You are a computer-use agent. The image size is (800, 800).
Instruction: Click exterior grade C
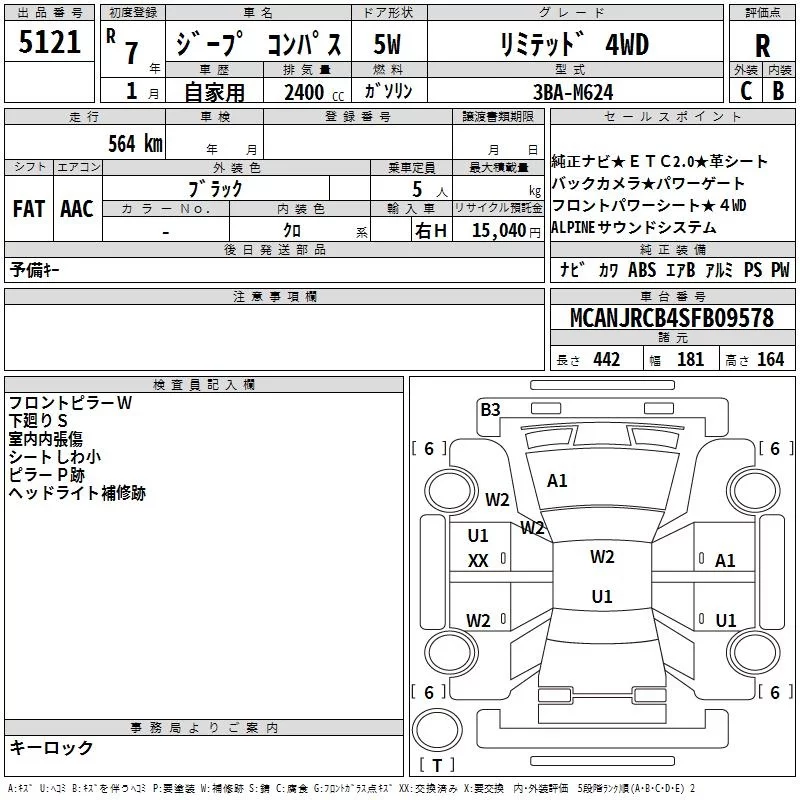(746, 91)
